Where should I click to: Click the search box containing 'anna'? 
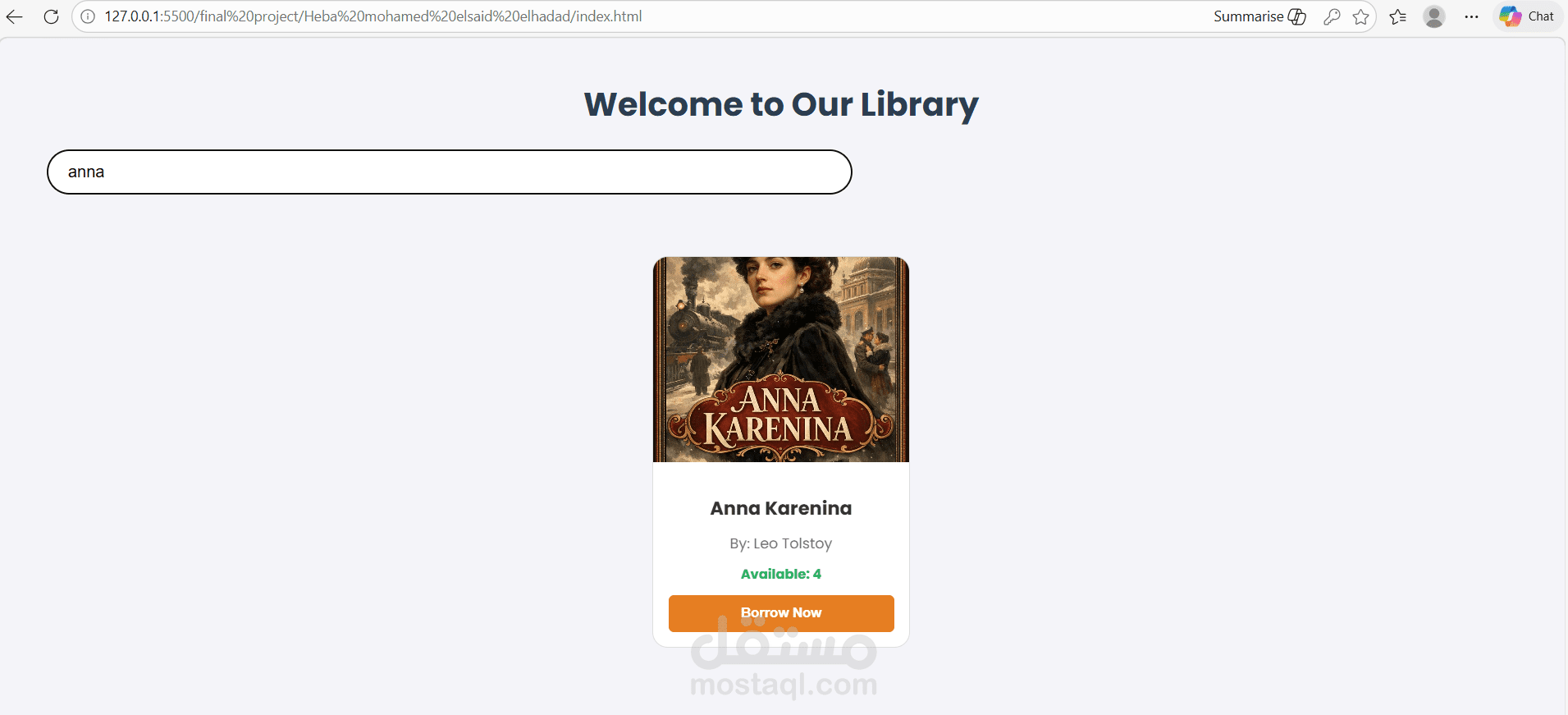tap(450, 172)
